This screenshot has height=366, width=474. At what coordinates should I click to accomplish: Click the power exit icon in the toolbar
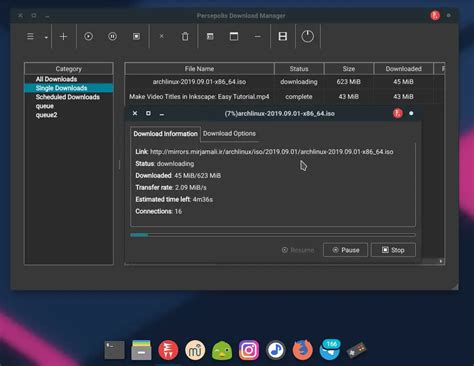[x=307, y=36]
